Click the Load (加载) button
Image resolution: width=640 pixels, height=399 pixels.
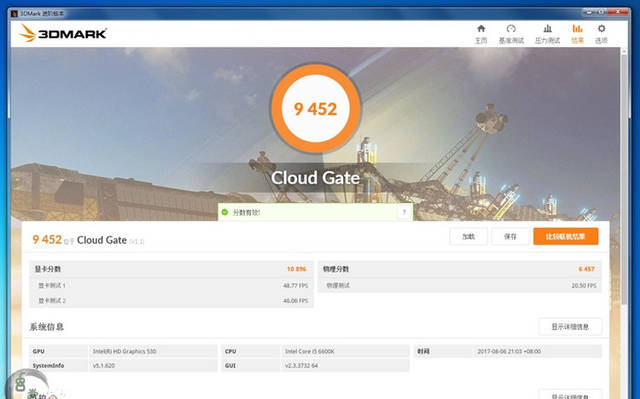tap(468, 236)
